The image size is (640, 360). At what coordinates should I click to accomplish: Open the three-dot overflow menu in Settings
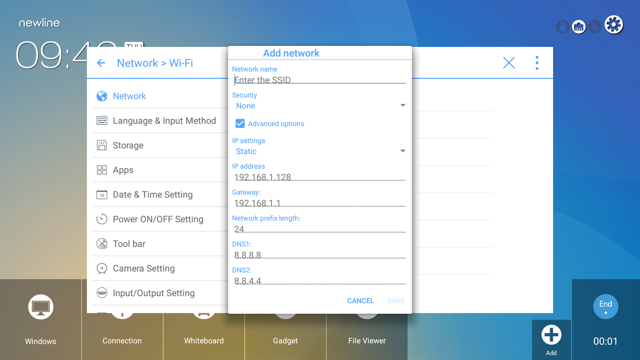tap(537, 63)
